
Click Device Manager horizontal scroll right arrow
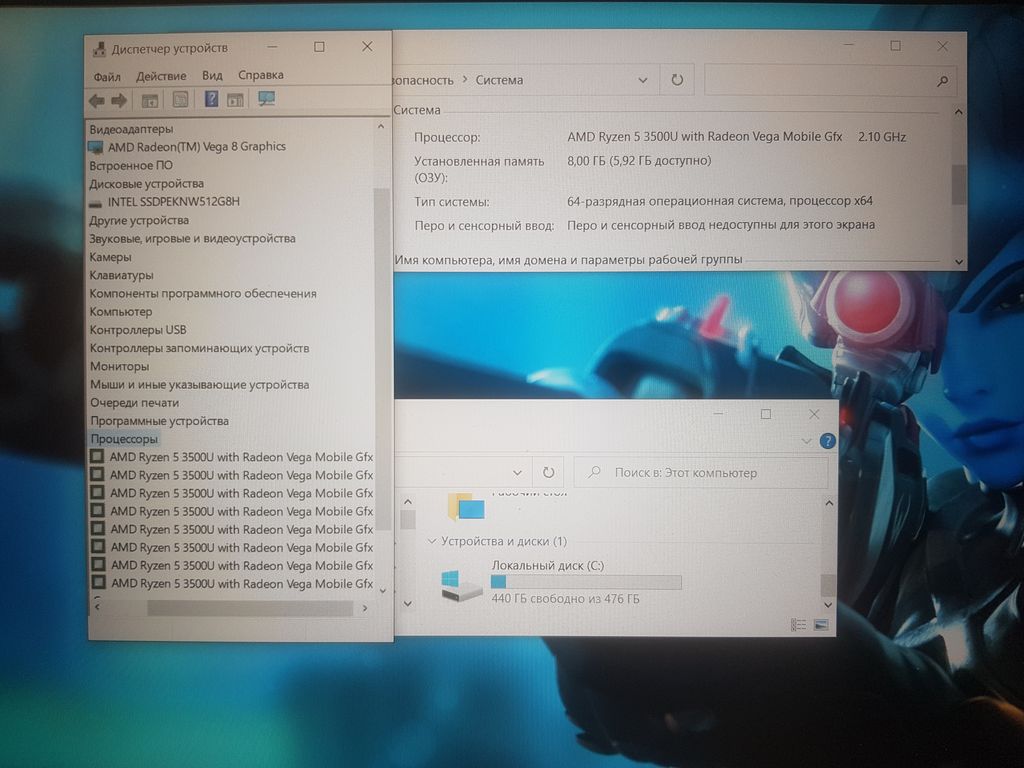[x=364, y=608]
